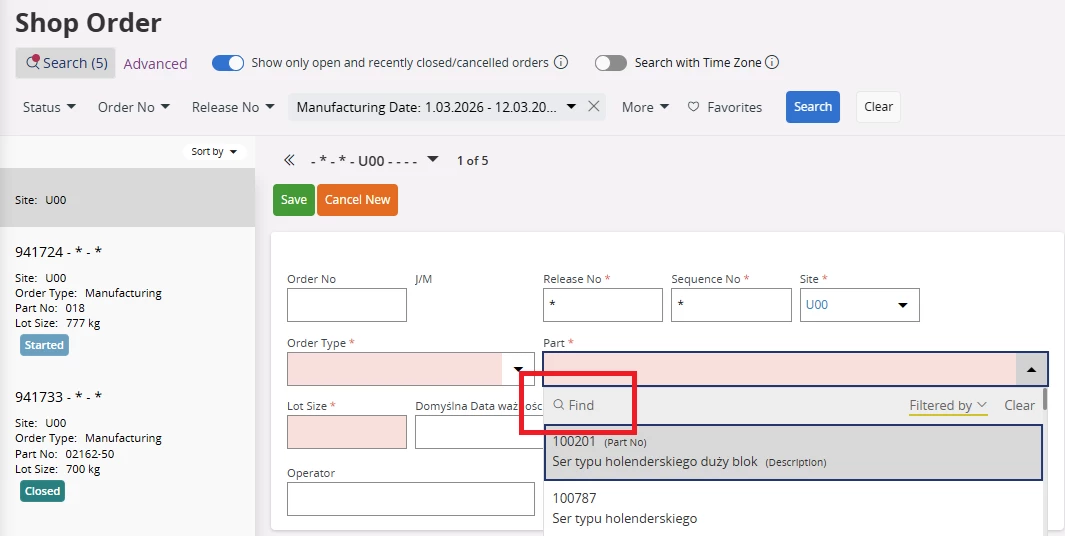Open the Filtered by options

[948, 406]
